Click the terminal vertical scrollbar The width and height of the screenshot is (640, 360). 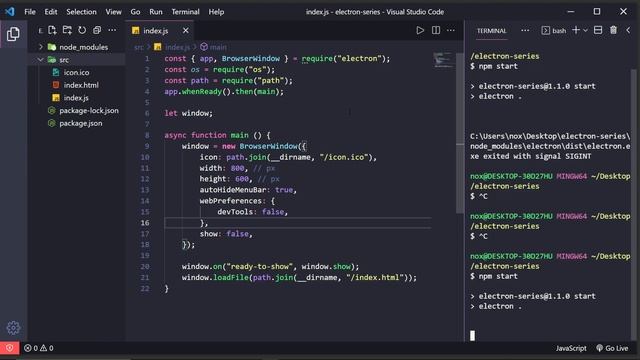tap(633, 204)
